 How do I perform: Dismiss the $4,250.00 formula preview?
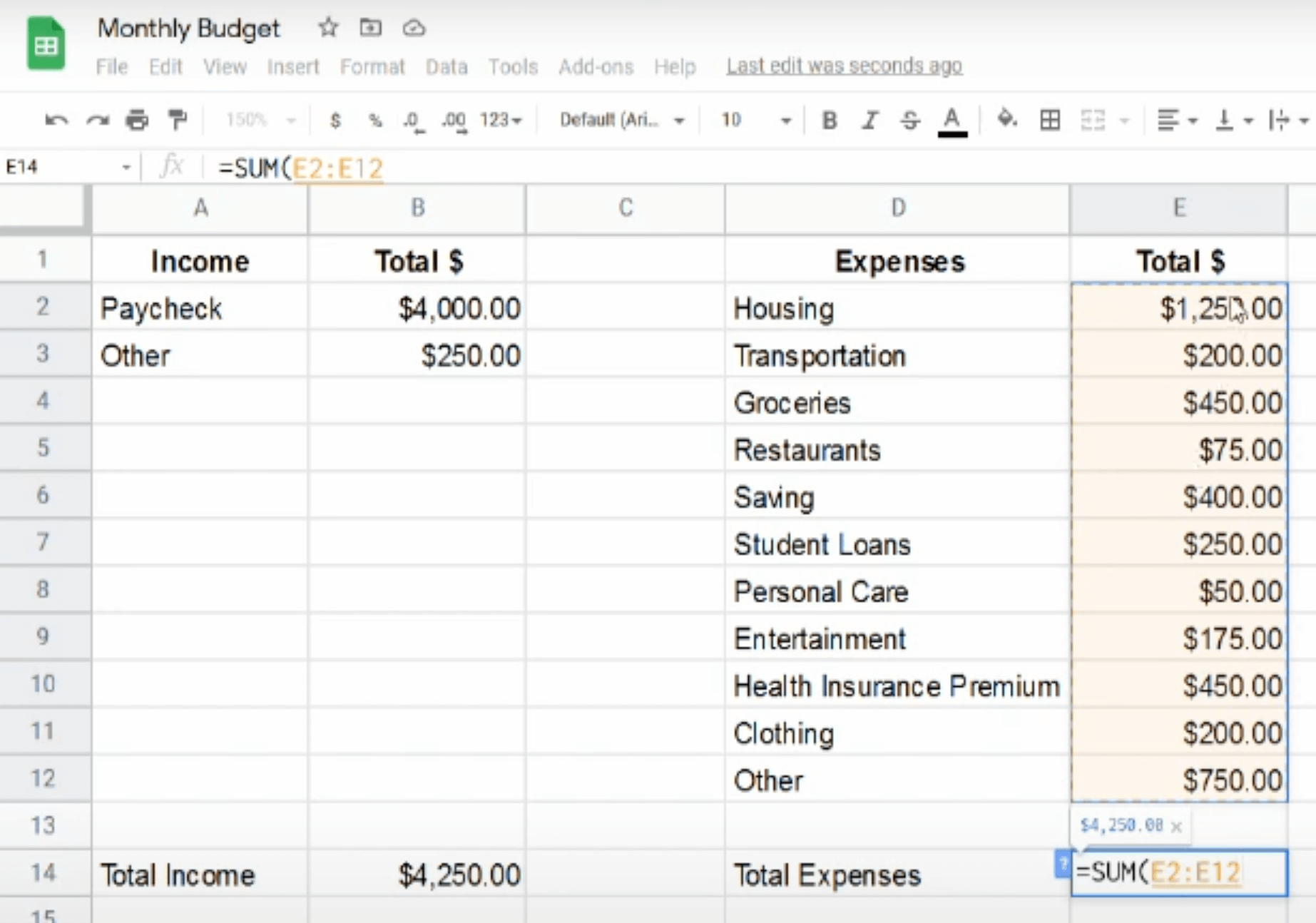1176,827
